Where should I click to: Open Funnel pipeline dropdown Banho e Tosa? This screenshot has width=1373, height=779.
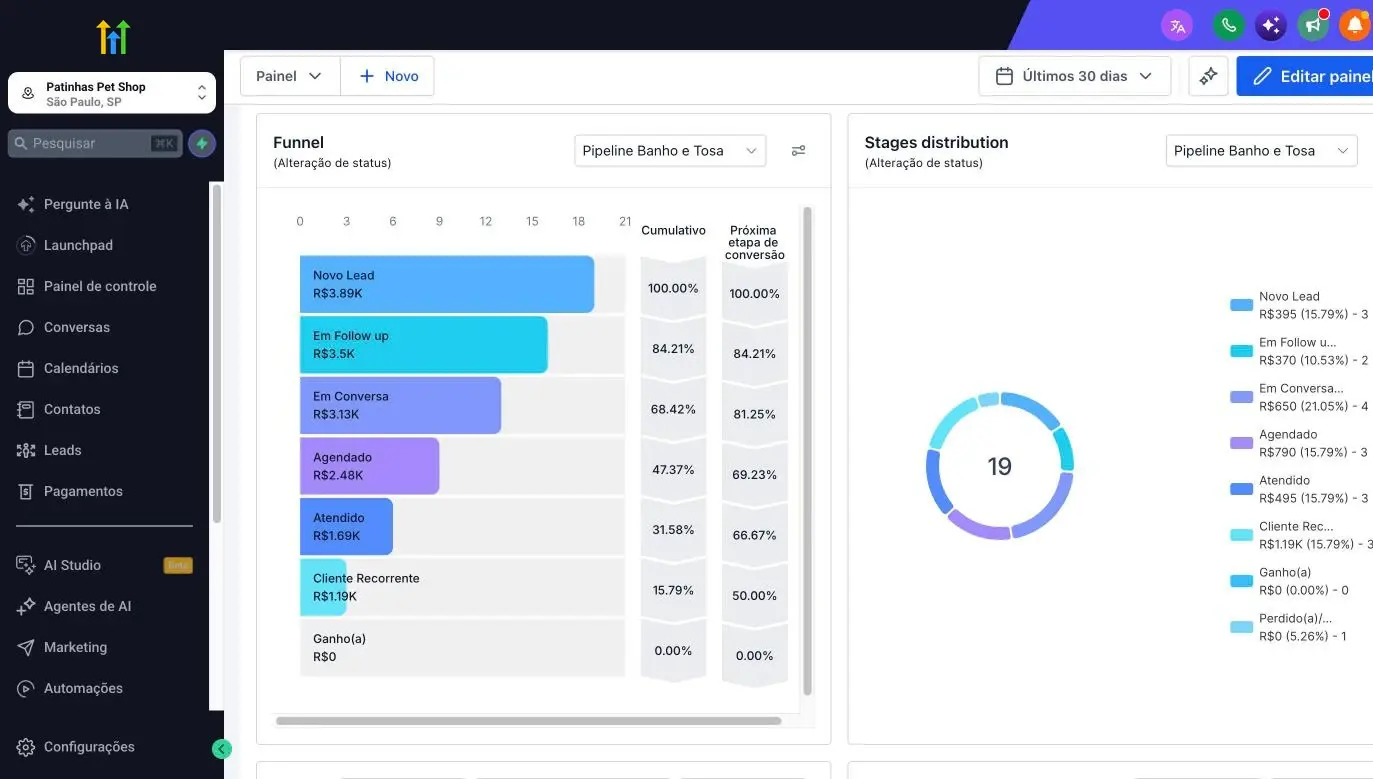670,151
